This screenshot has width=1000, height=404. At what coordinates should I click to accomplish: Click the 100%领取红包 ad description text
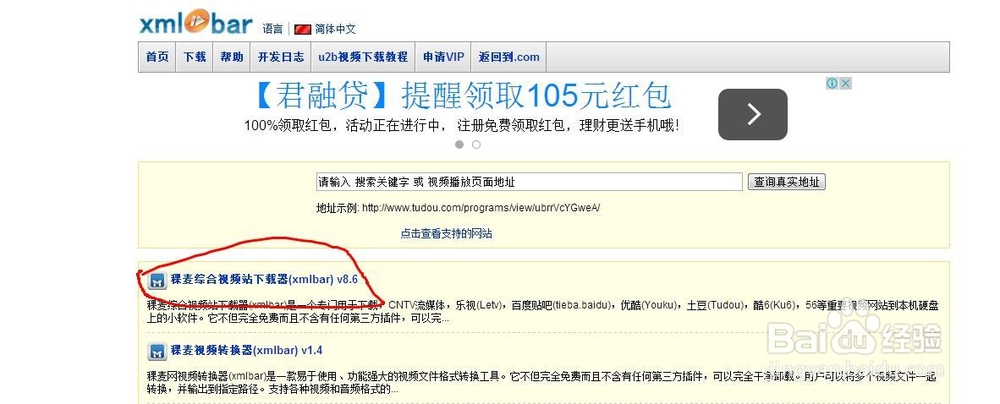point(462,126)
